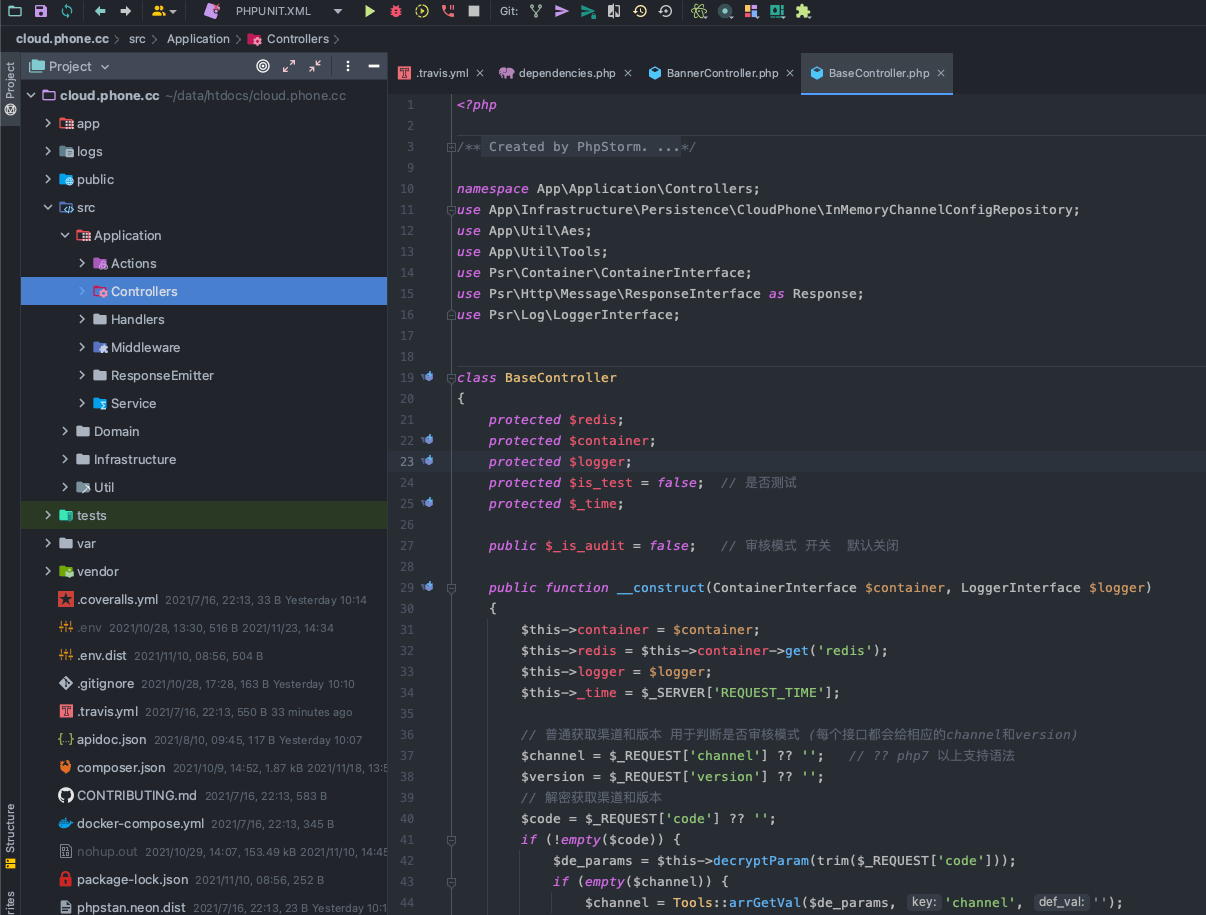Select opened file with target icon
The image size is (1206, 915).
click(x=263, y=66)
